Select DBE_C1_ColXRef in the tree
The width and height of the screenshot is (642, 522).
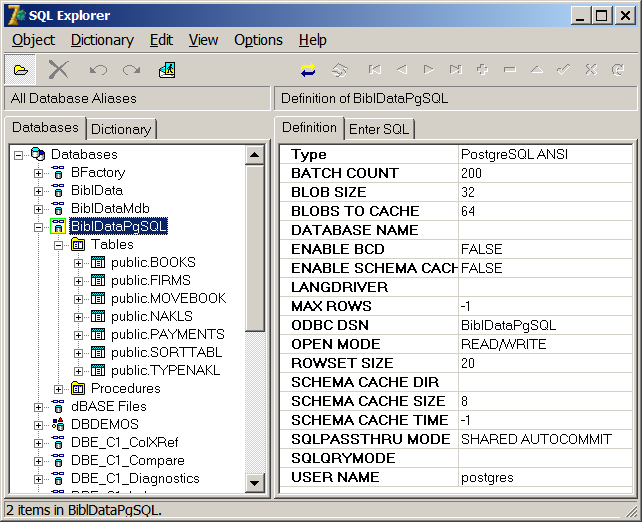(124, 443)
